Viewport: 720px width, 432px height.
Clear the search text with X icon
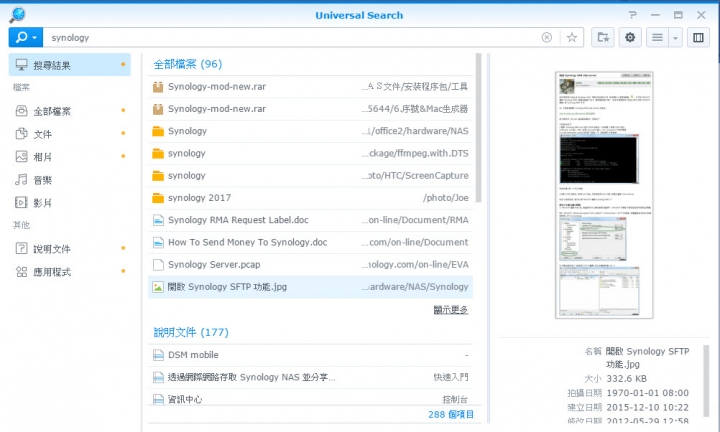pyautogui.click(x=546, y=37)
